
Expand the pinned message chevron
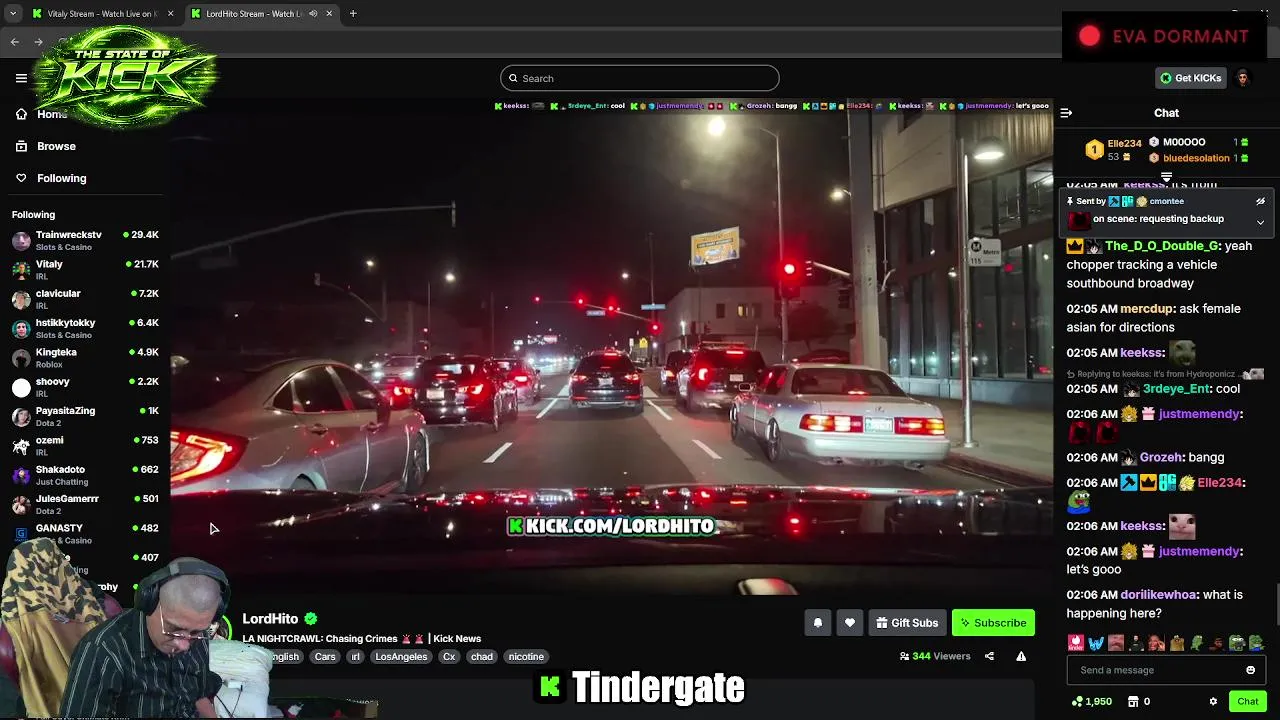click(1260, 222)
